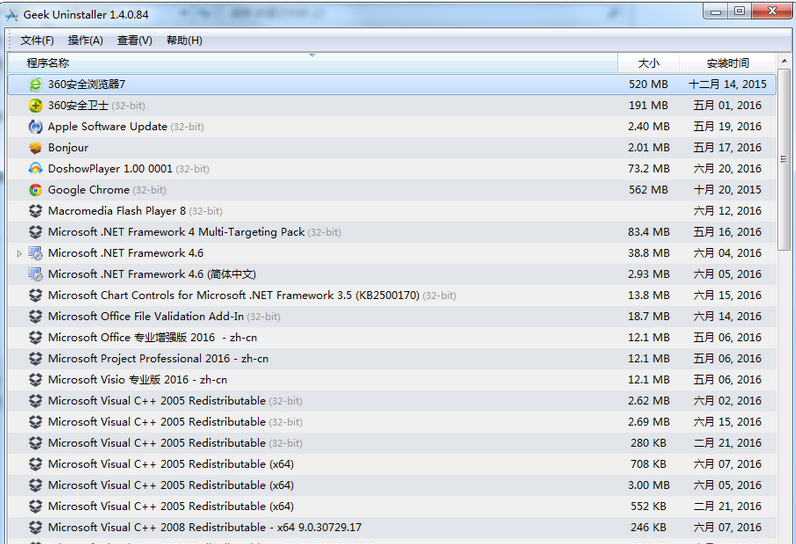Click the .NET Framework 4.6 (简体中文) icon

pyautogui.click(x=36, y=274)
